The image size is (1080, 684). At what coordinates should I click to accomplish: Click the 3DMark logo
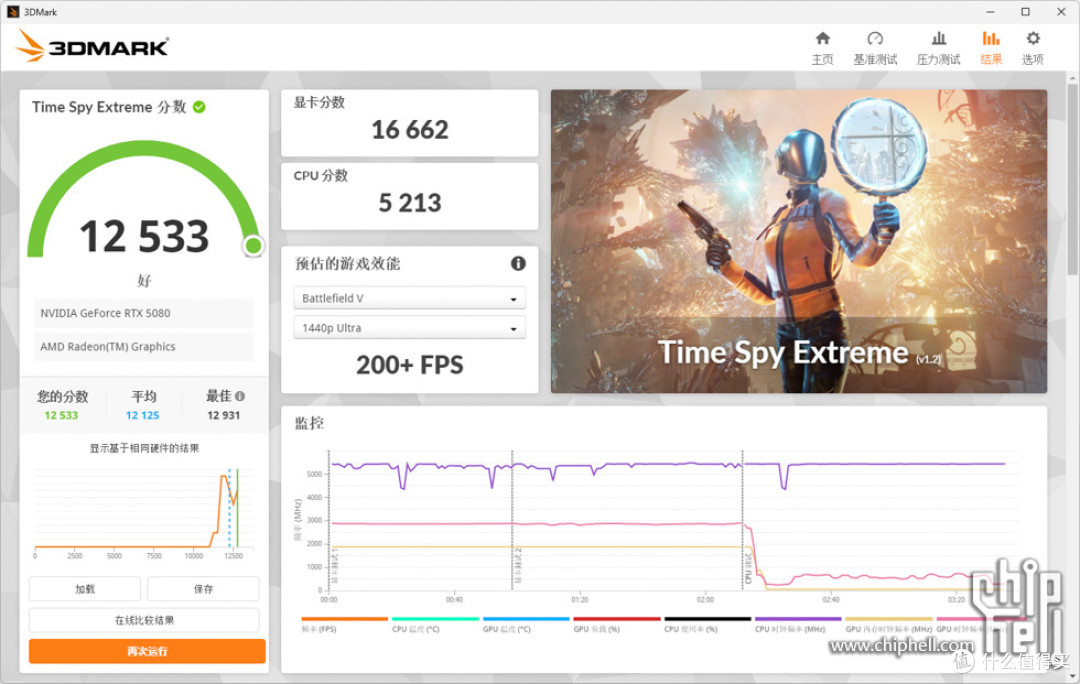(x=92, y=46)
